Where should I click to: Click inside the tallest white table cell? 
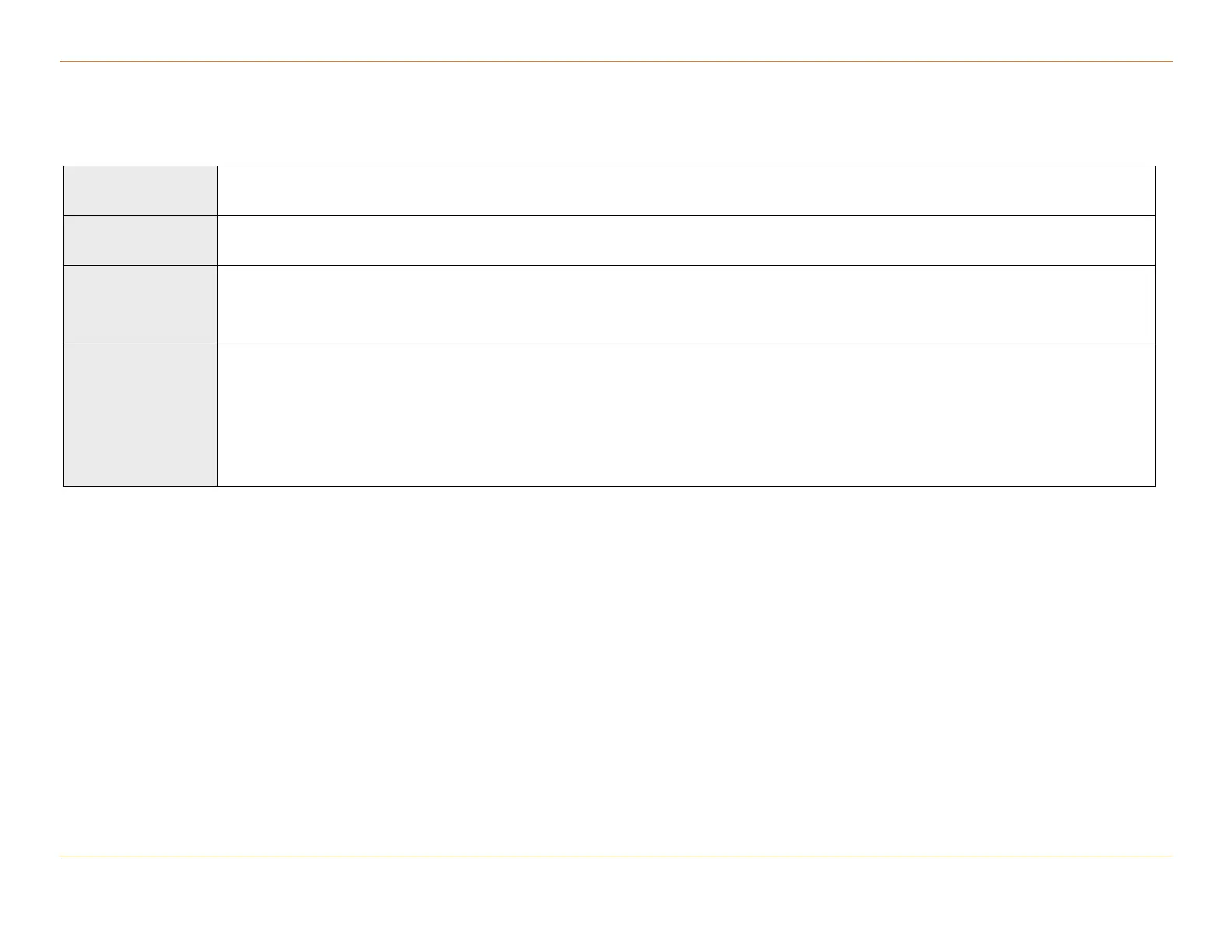(686, 415)
